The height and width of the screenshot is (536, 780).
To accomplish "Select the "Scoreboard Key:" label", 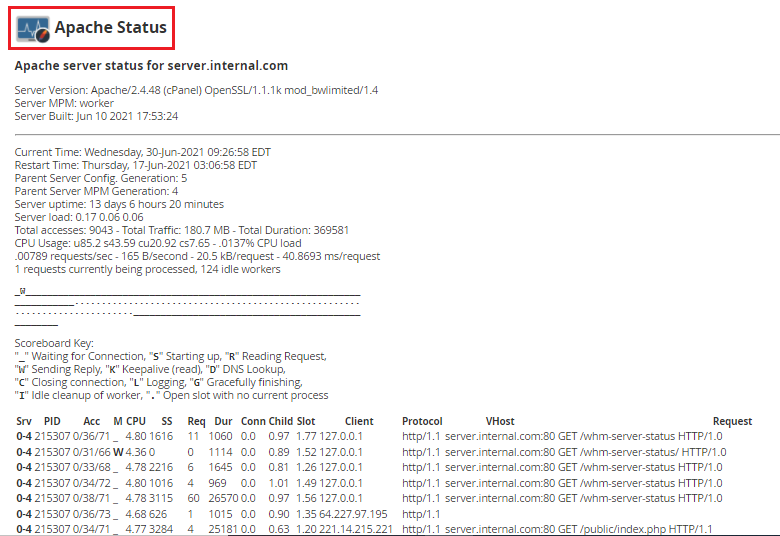I will point(54,343).
